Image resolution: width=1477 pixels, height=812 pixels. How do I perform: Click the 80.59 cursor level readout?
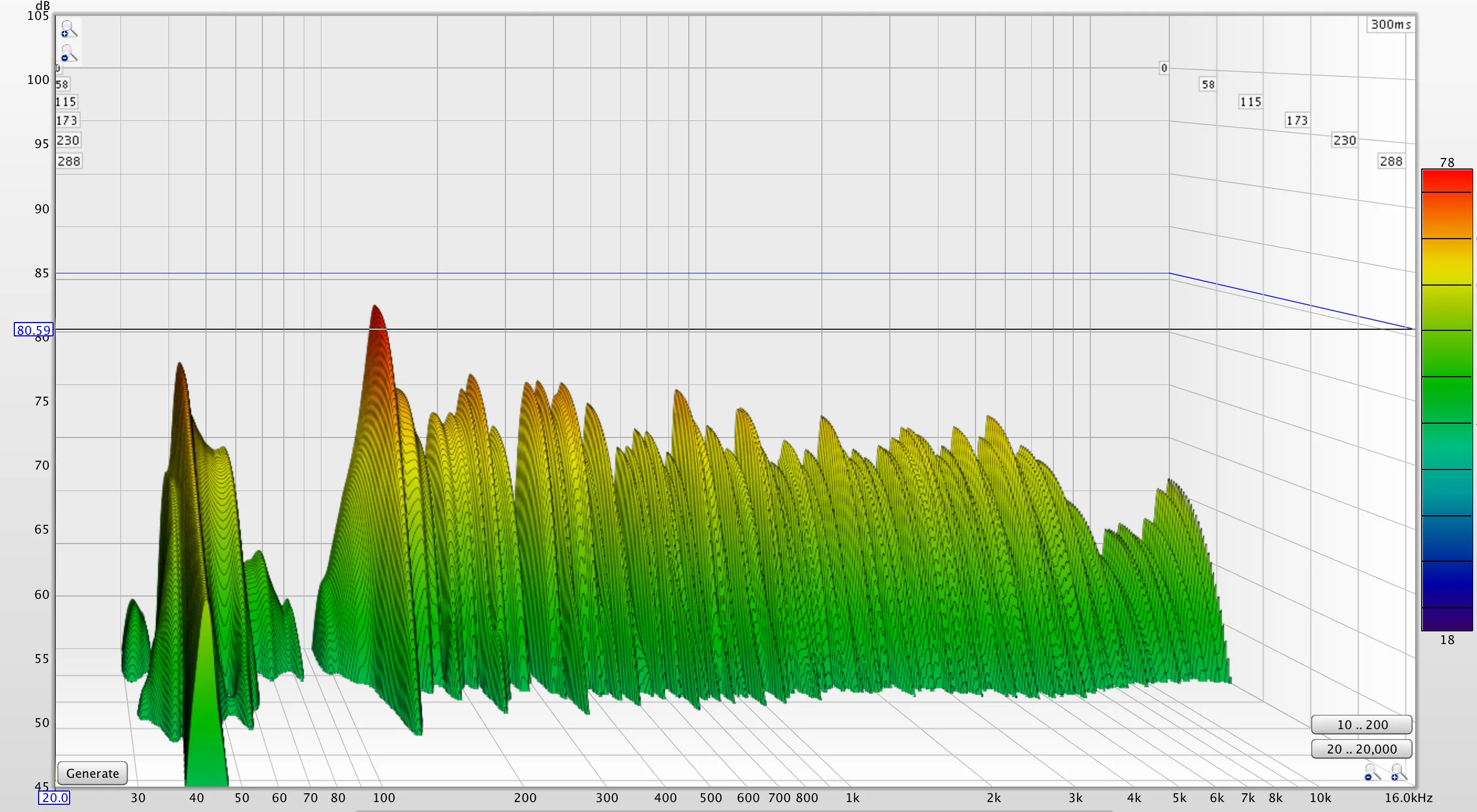[33, 330]
